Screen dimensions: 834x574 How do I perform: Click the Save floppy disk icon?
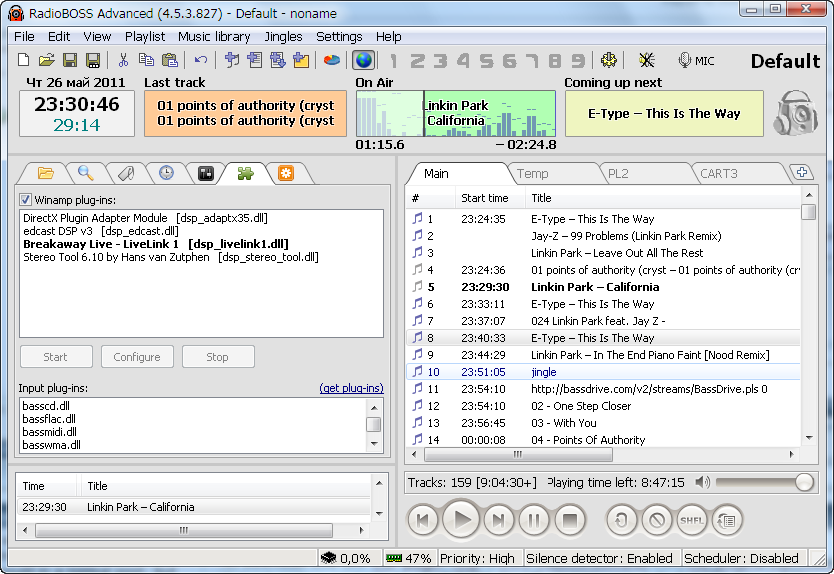(70, 60)
